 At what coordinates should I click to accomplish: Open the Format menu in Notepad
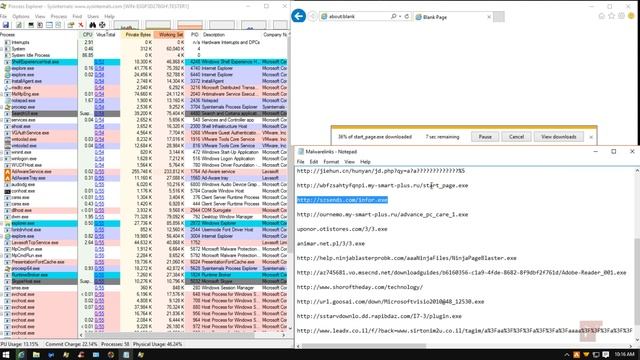click(331, 162)
